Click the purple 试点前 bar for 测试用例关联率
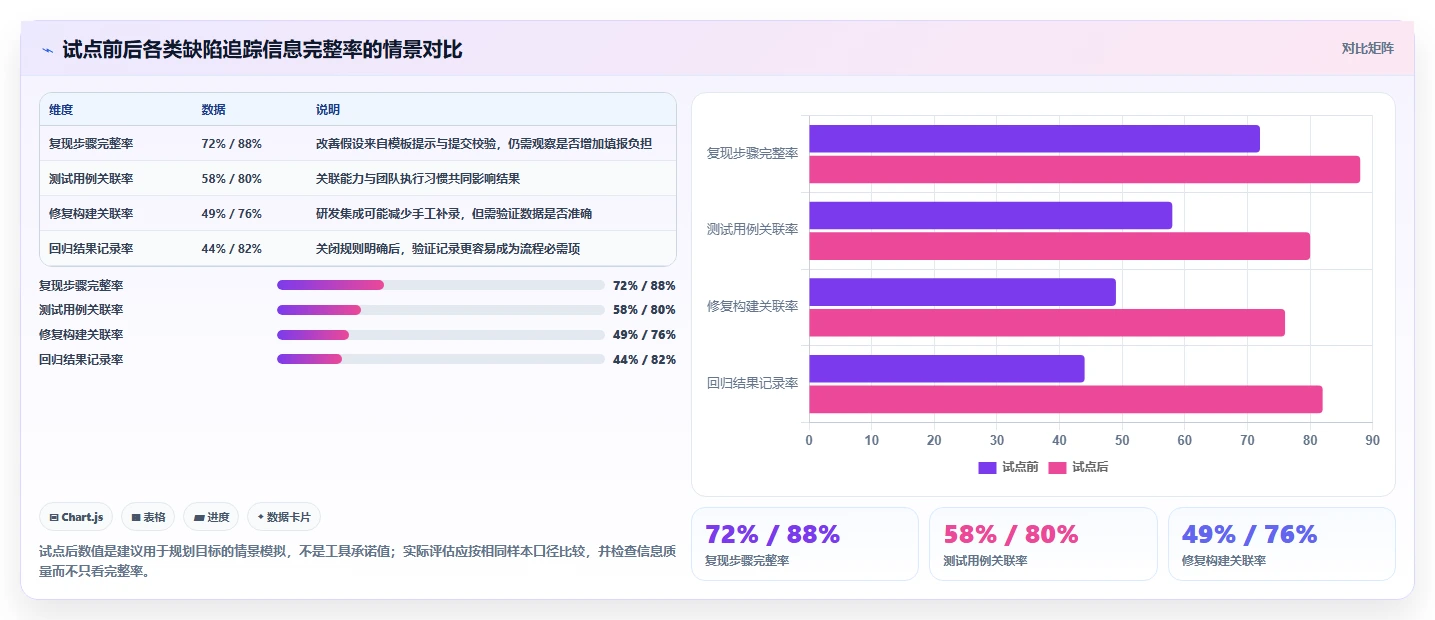Image resolution: width=1435 pixels, height=620 pixels. [x=990, y=215]
